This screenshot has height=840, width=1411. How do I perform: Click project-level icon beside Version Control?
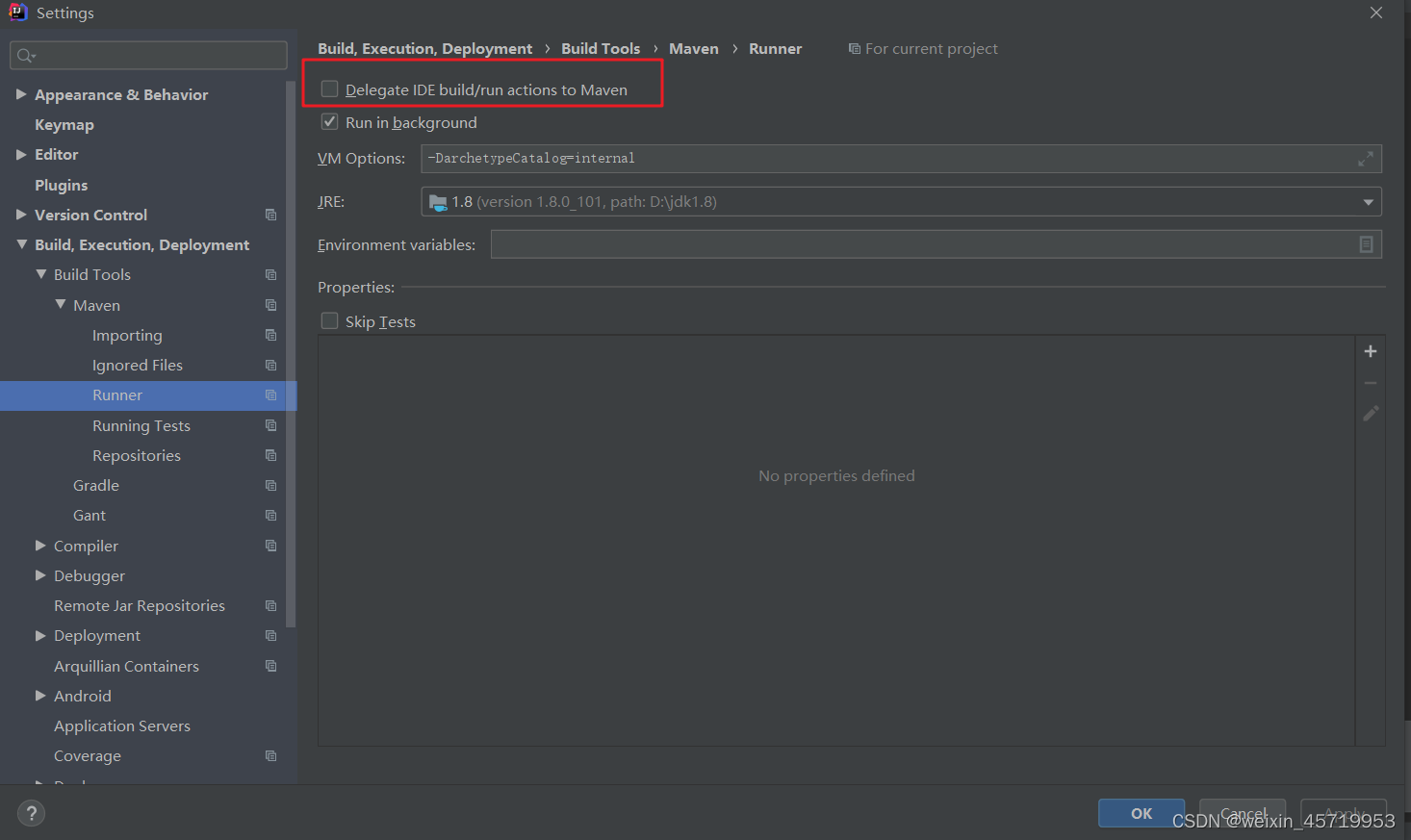[x=270, y=215]
